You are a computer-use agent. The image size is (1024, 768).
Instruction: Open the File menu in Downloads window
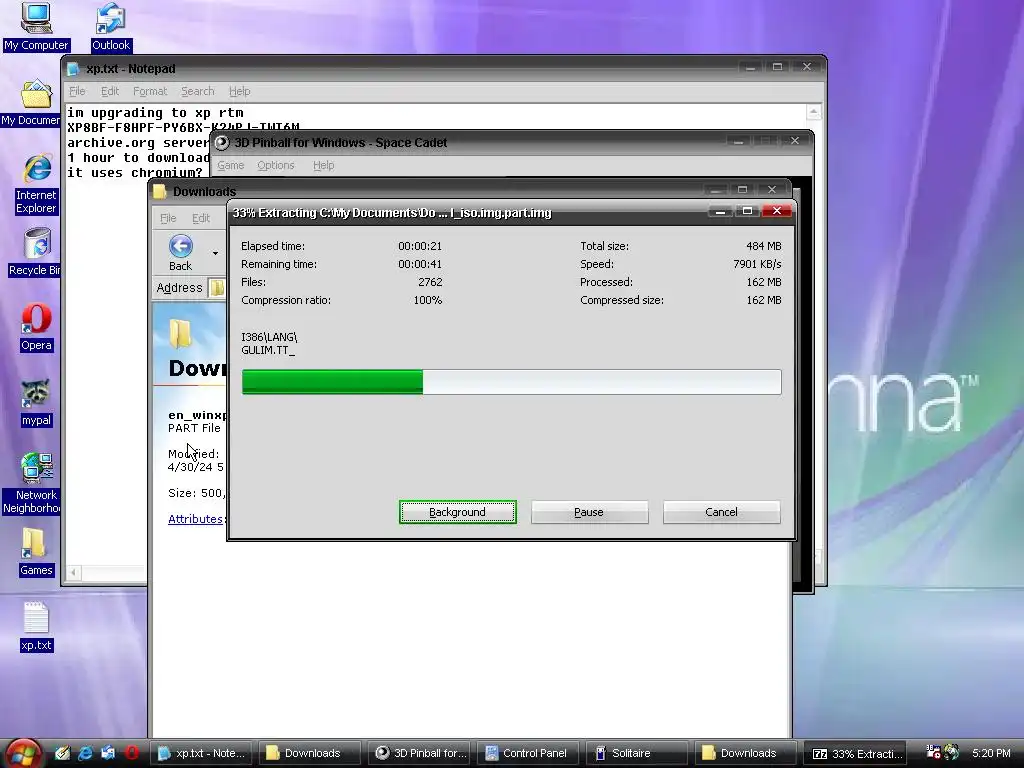[168, 218]
